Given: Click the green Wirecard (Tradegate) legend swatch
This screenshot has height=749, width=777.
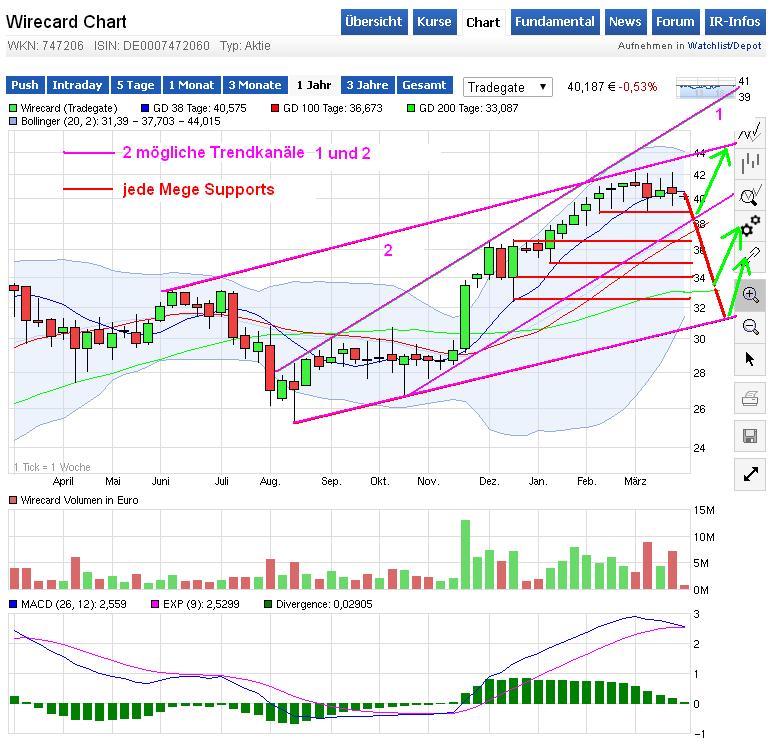Looking at the screenshot, I should click(13, 108).
